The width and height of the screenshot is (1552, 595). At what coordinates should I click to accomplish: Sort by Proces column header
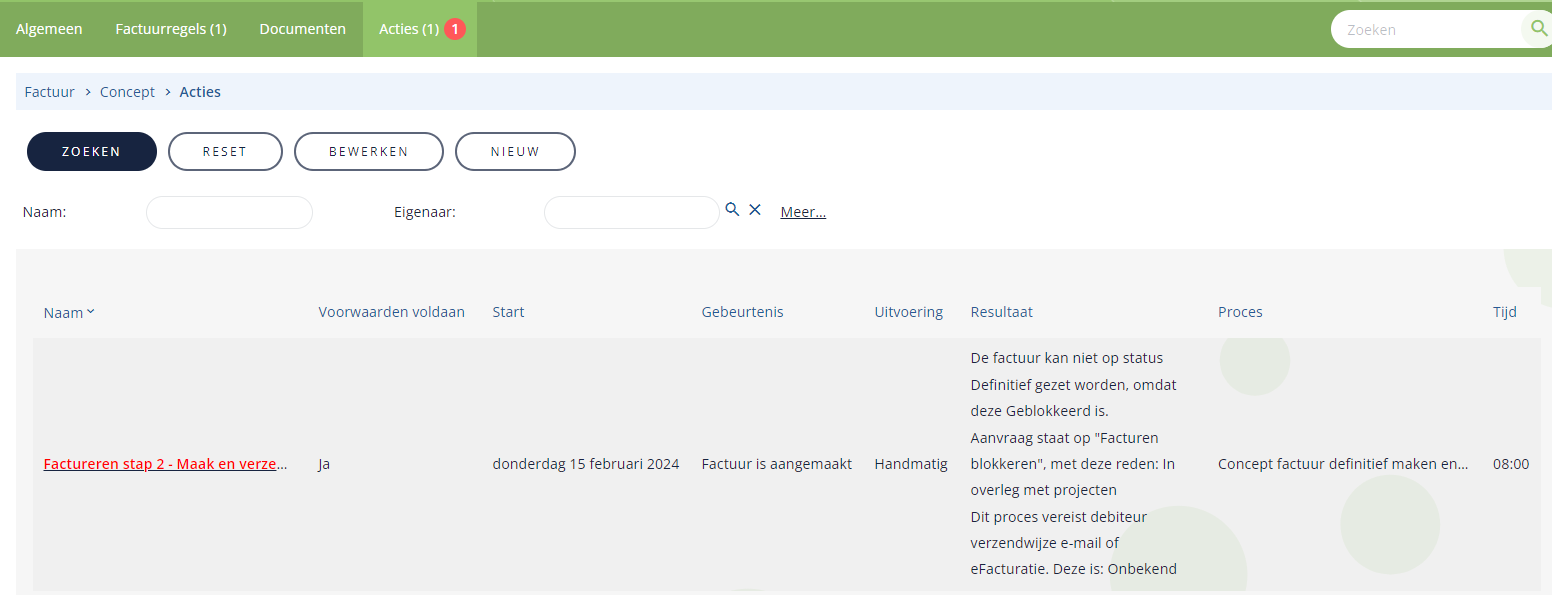click(x=1240, y=312)
